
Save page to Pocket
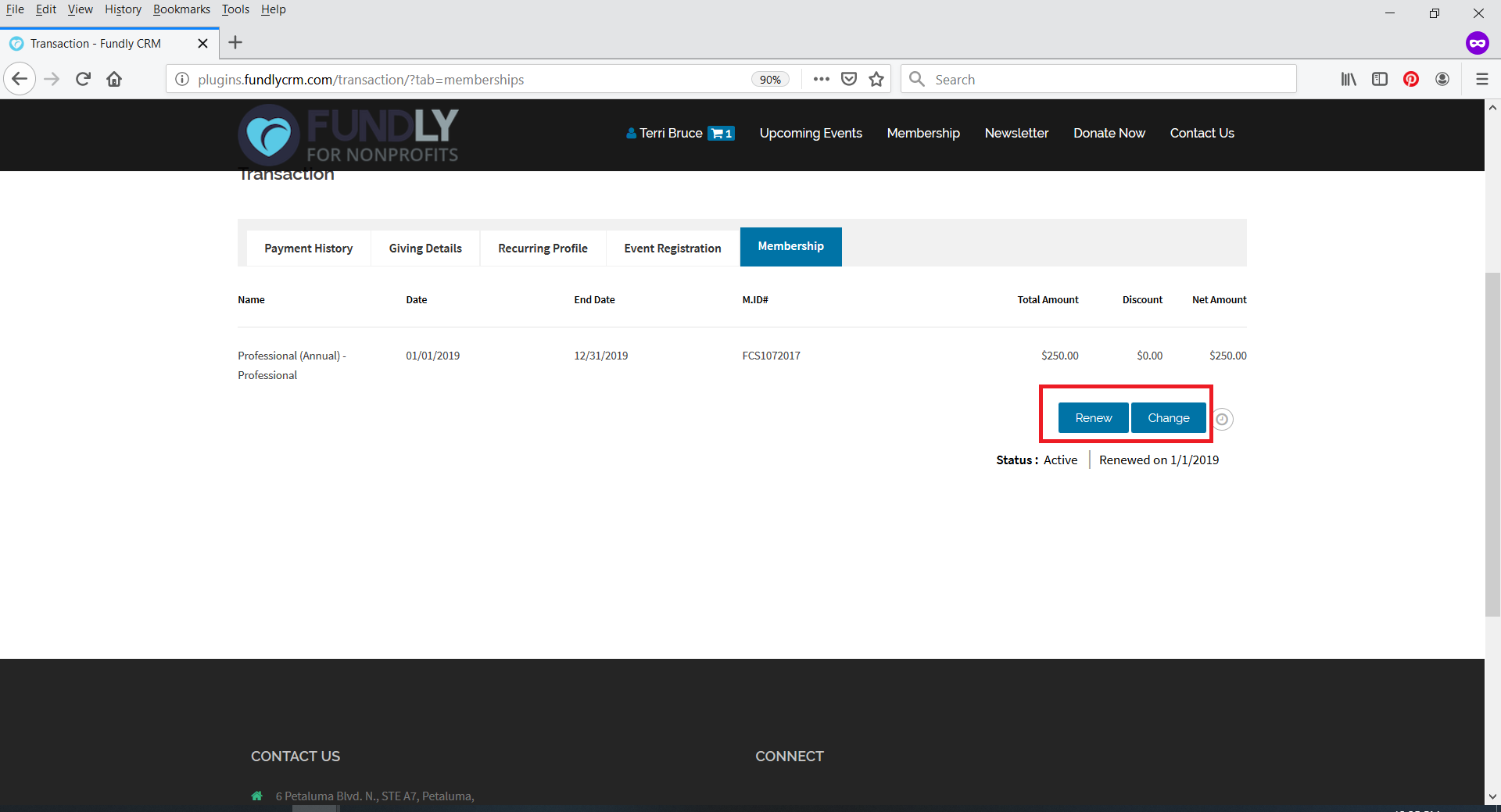pyautogui.click(x=849, y=79)
